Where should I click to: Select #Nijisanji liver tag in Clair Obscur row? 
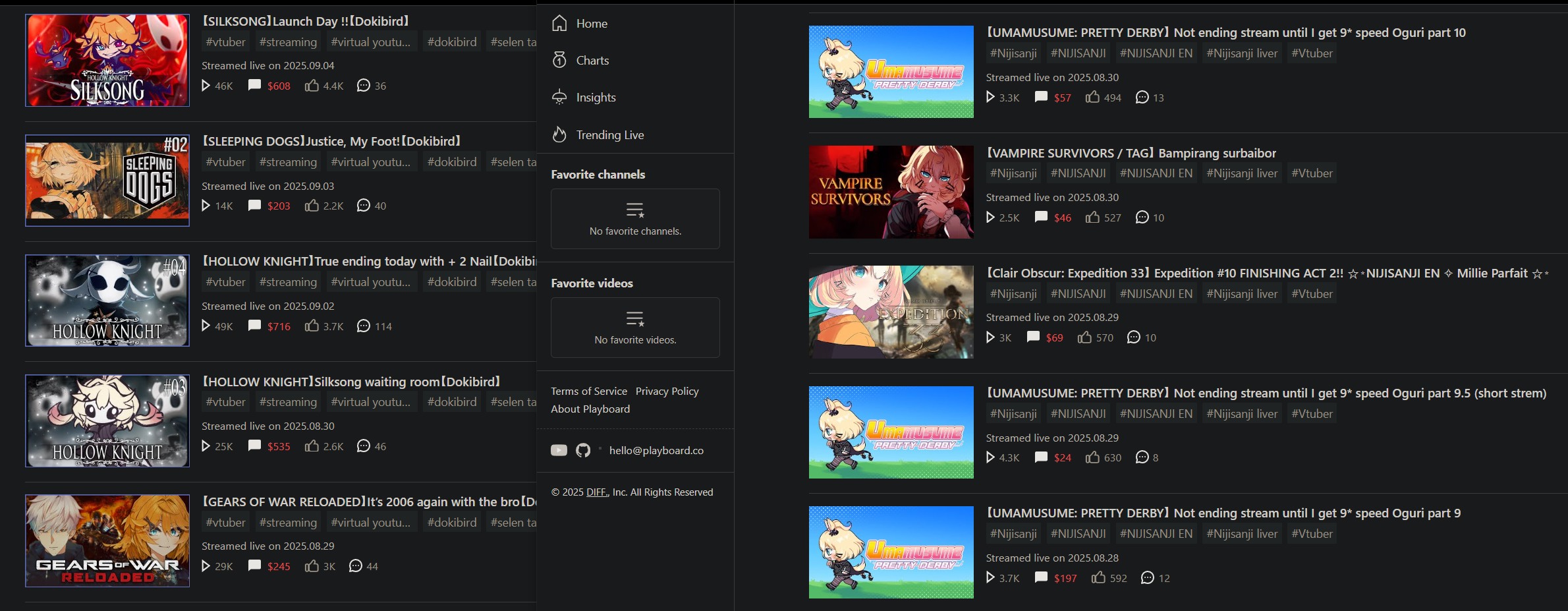click(x=1242, y=294)
